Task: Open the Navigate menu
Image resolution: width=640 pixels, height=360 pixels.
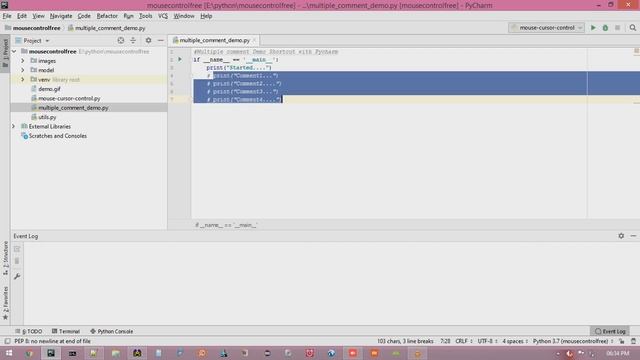Action: coord(61,16)
